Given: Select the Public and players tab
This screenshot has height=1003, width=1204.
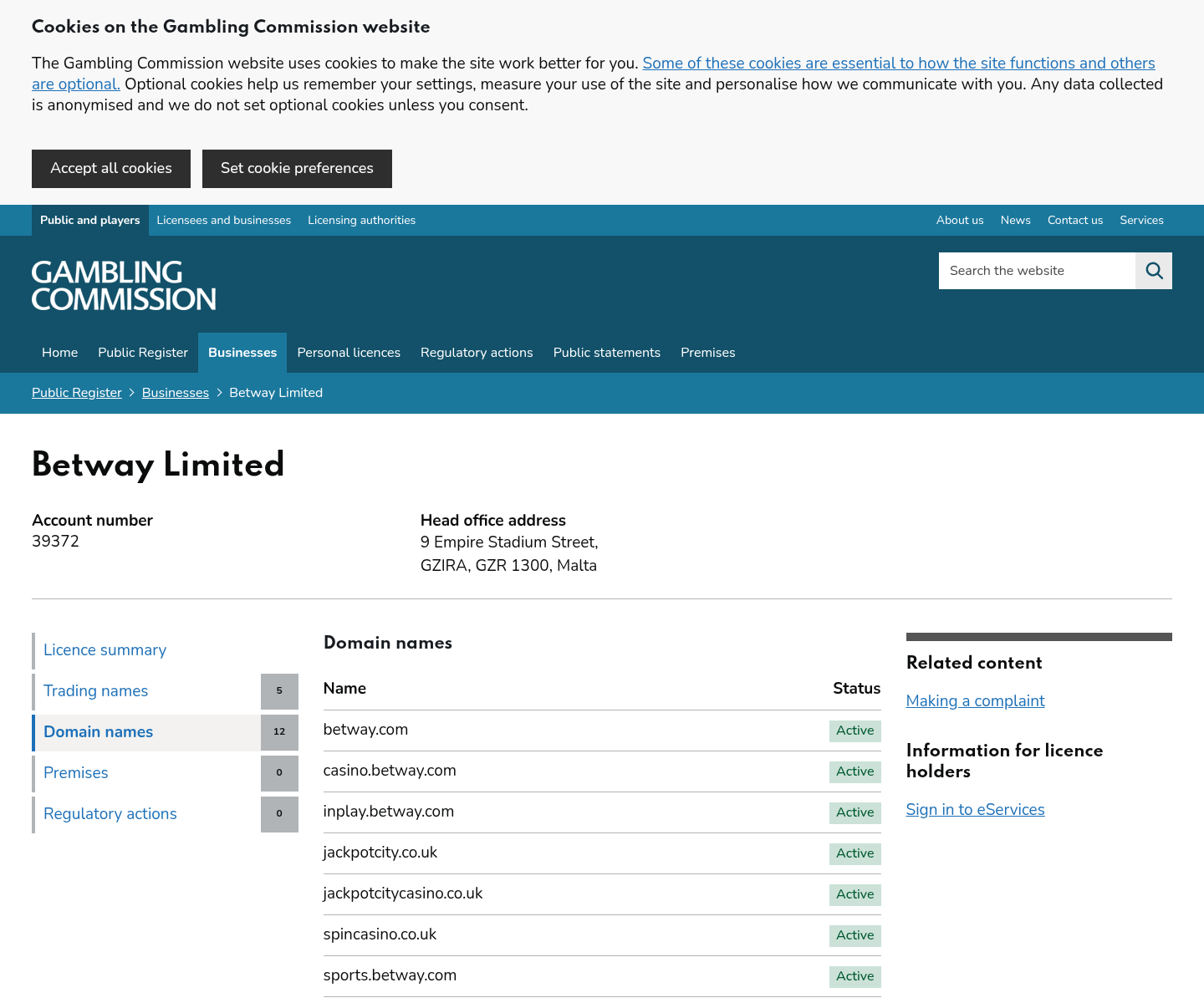Looking at the screenshot, I should pos(90,221).
